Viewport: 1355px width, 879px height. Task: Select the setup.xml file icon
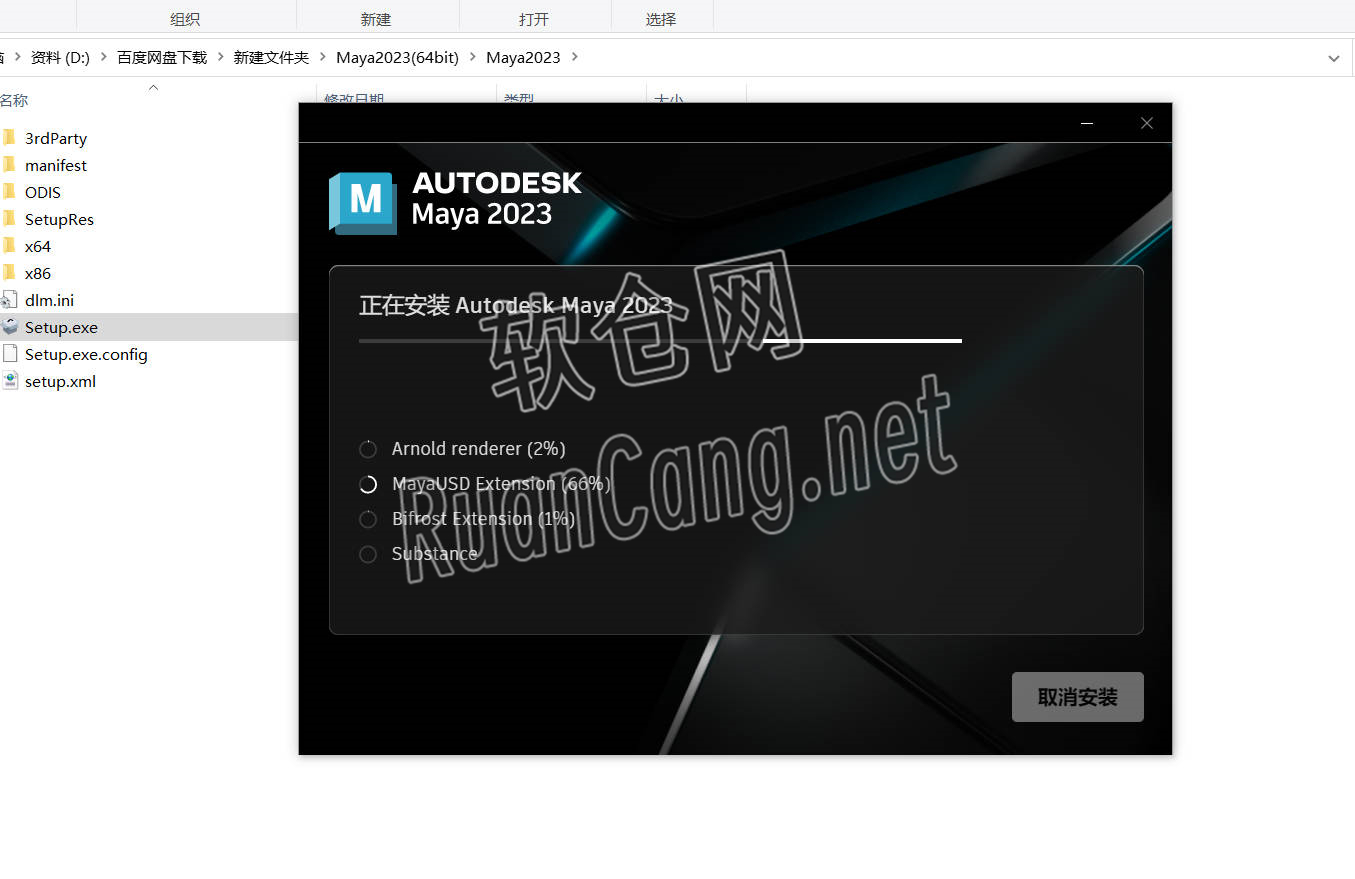[x=9, y=381]
